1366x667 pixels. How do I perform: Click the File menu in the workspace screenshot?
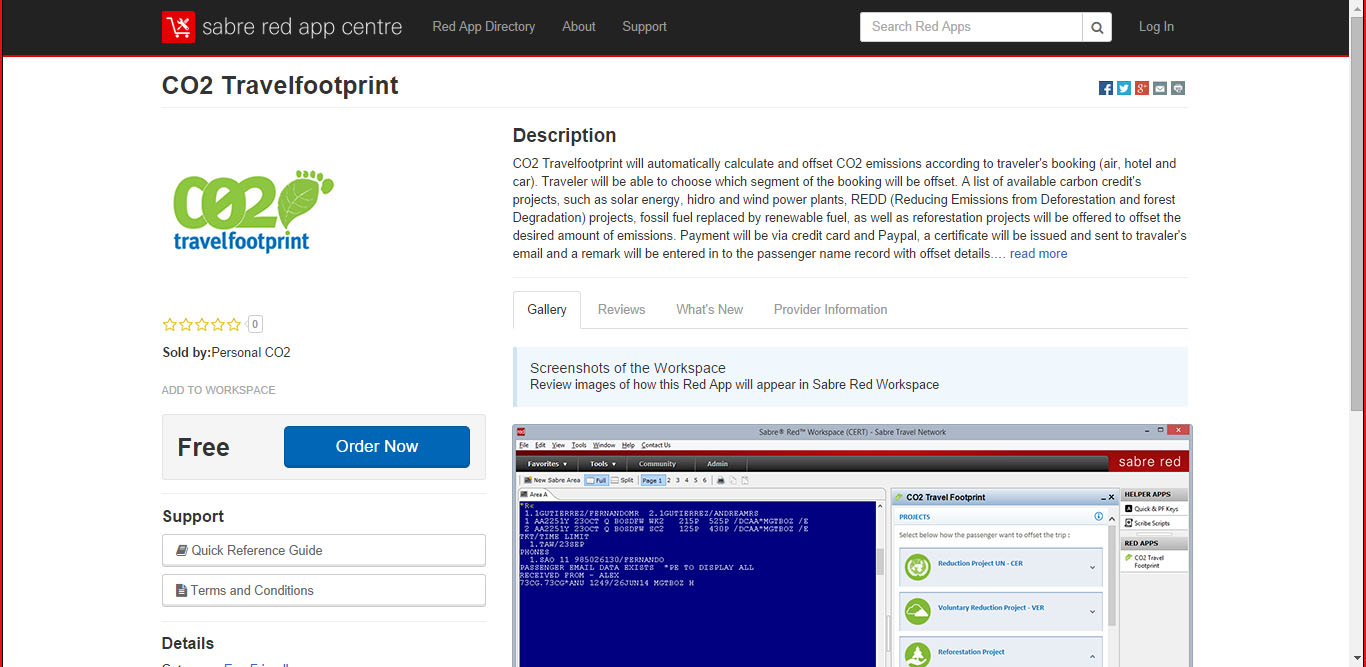(524, 445)
